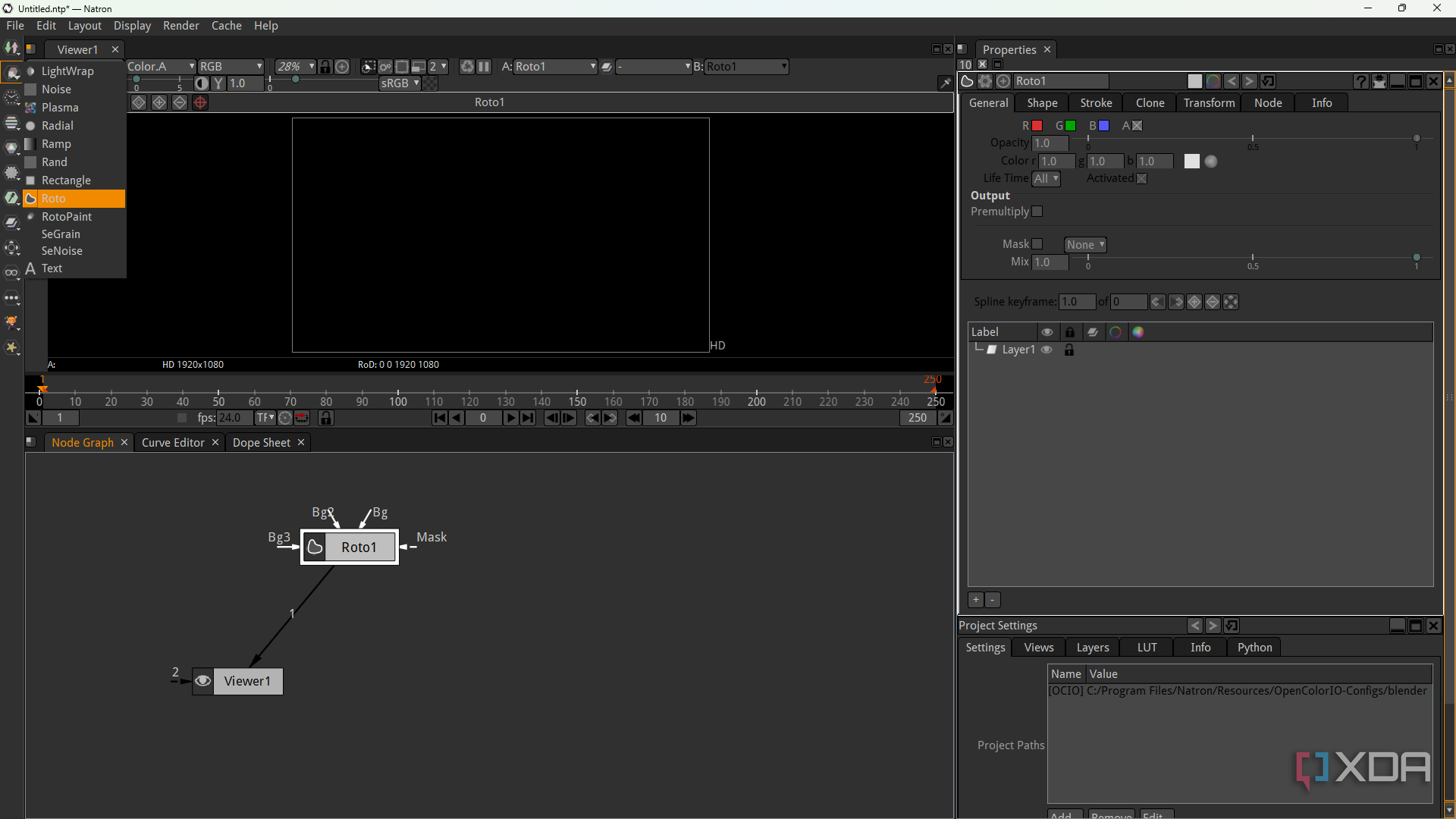Open the sRGB colorspace dropdown
Screen dimensions: 1456x819
[400, 83]
